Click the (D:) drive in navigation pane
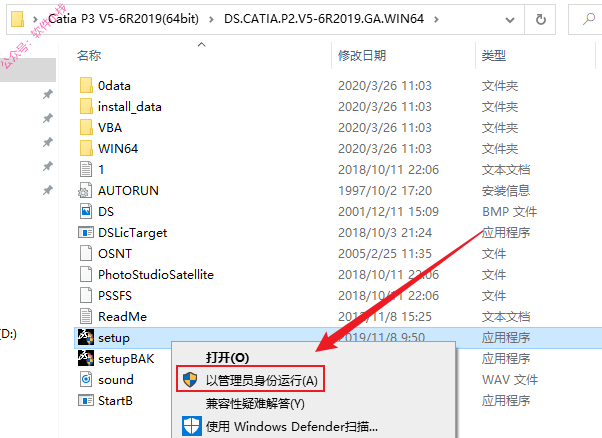The height and width of the screenshot is (438, 602). click(x=8, y=334)
